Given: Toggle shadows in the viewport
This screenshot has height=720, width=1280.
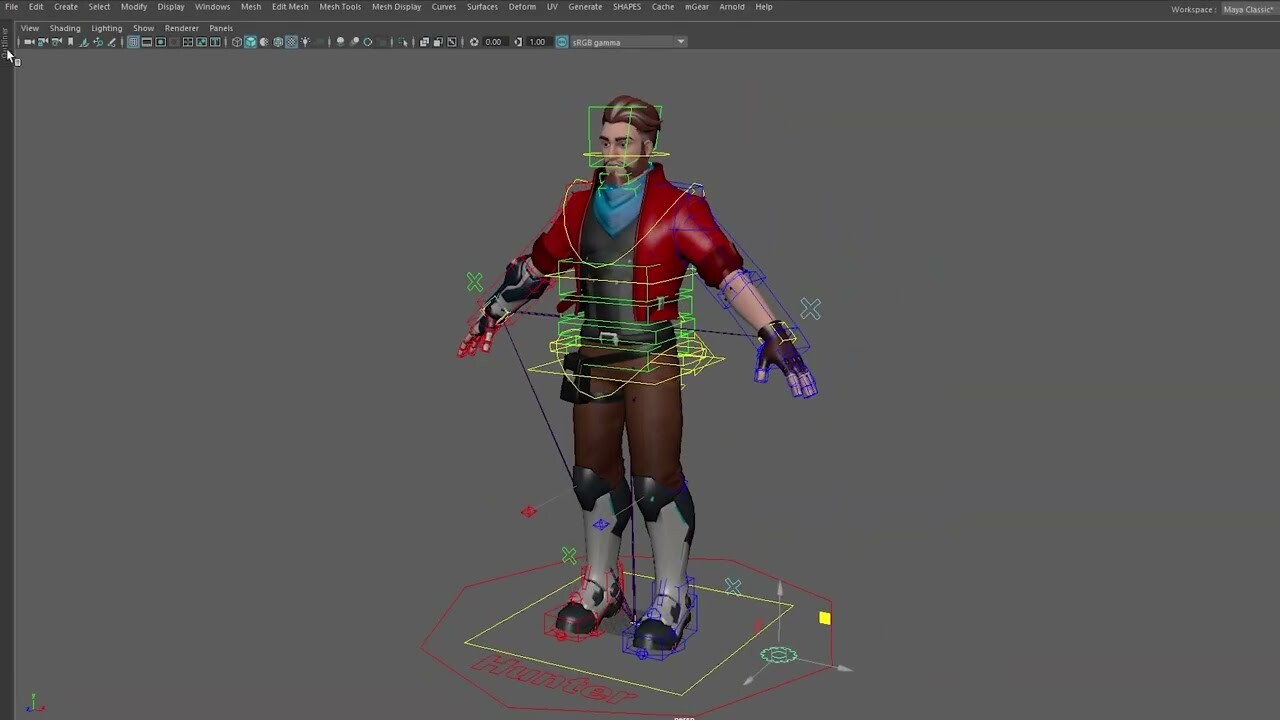Looking at the screenshot, I should pos(341,42).
